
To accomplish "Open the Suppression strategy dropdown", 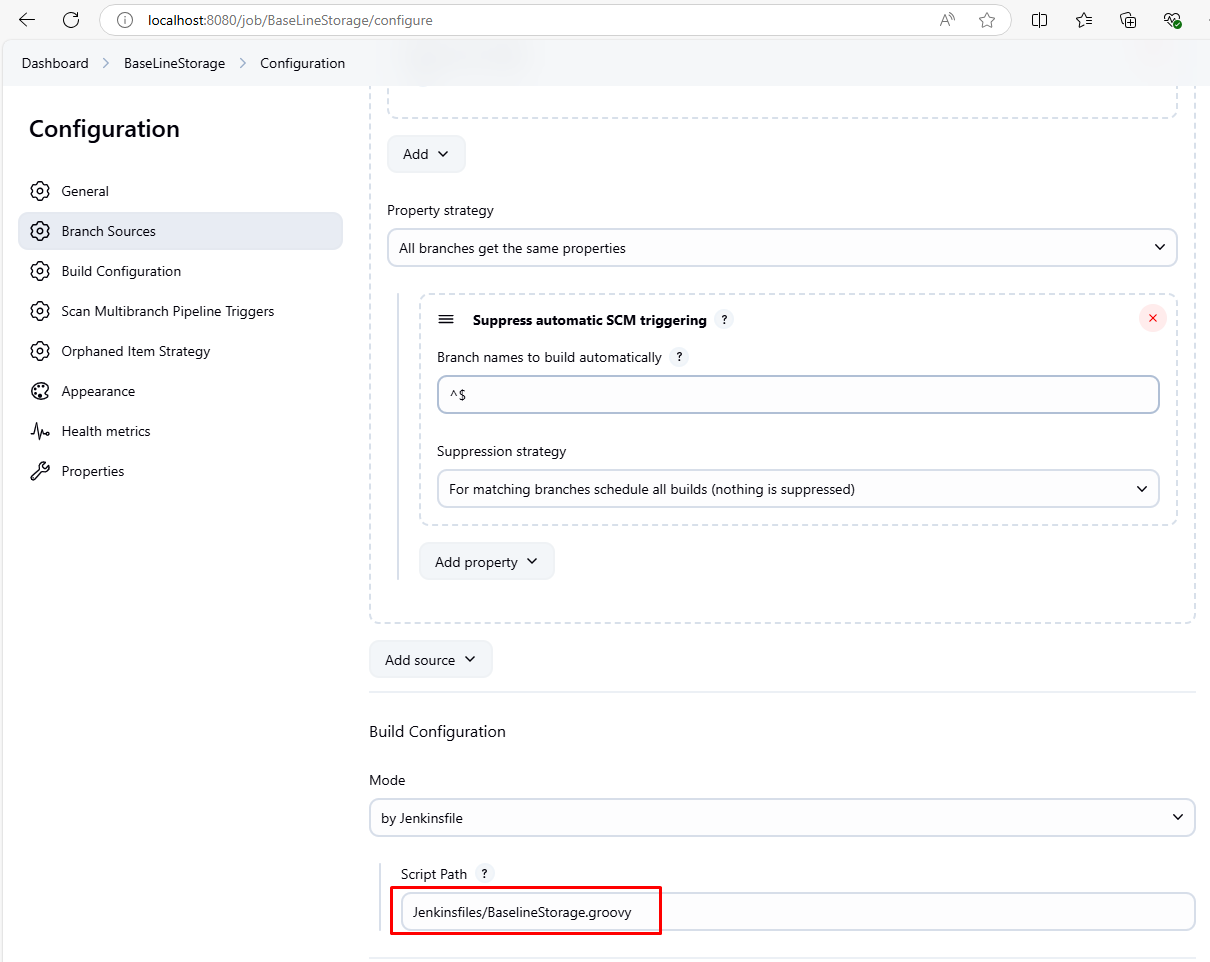I will [x=797, y=489].
